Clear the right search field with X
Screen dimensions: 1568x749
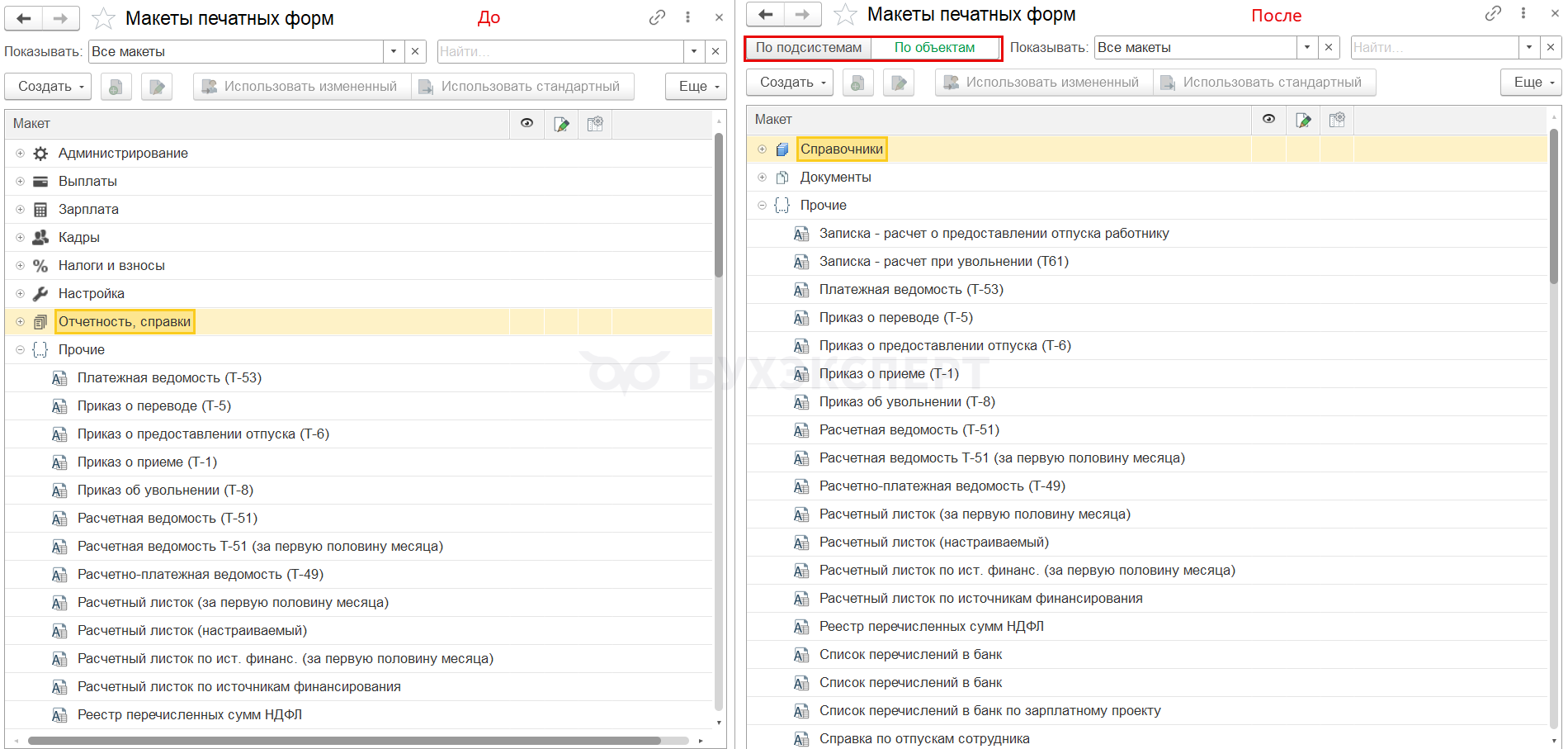(1551, 47)
